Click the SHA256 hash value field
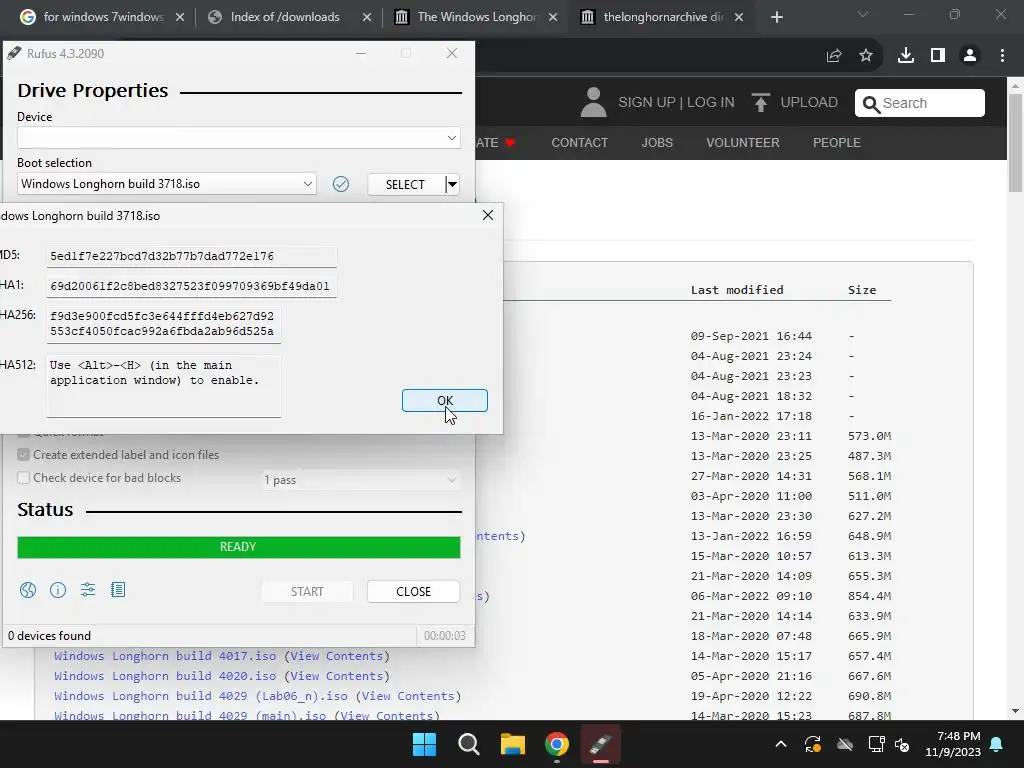1024x768 pixels. (x=164, y=324)
